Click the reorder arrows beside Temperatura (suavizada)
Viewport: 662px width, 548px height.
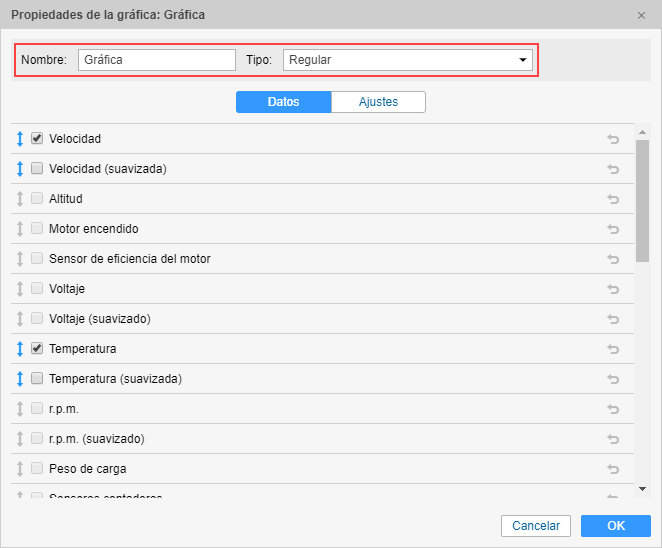[x=19, y=379]
